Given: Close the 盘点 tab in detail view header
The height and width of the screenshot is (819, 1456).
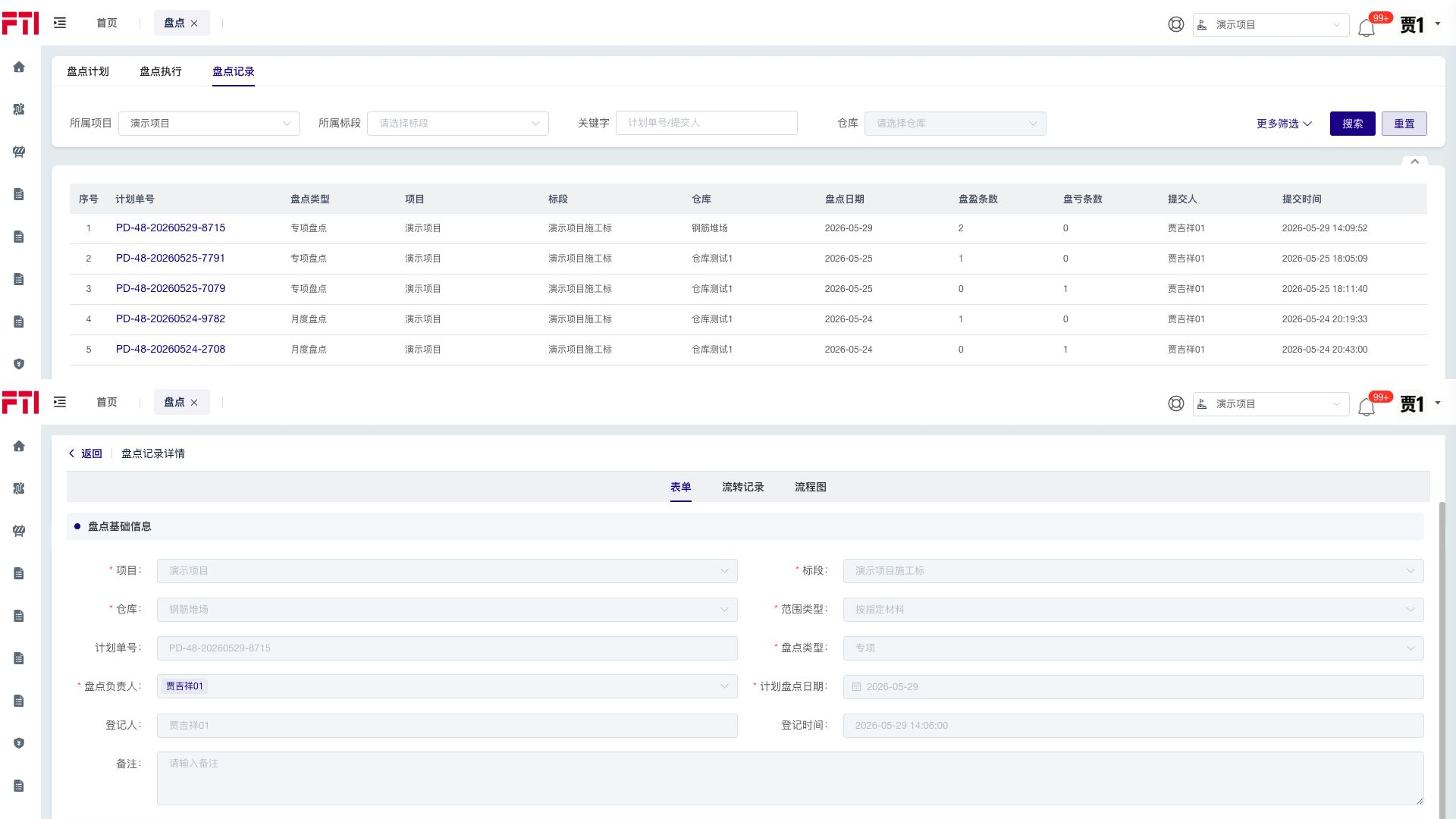Looking at the screenshot, I should pyautogui.click(x=194, y=403).
